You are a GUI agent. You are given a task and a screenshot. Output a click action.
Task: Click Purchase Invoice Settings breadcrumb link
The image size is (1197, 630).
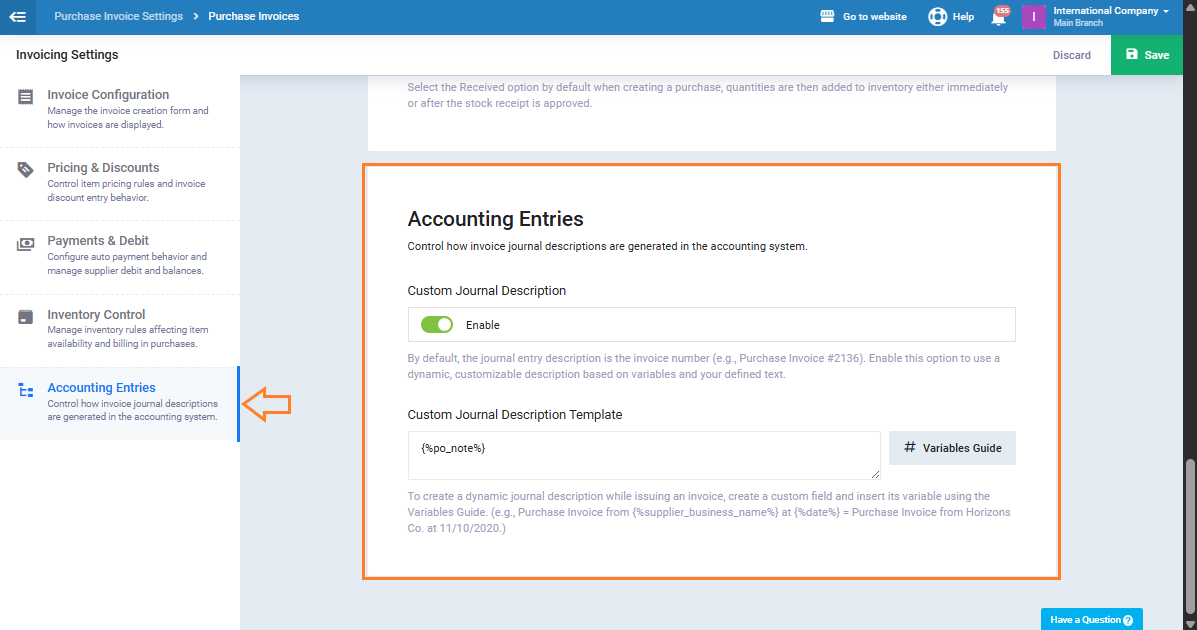118,17
